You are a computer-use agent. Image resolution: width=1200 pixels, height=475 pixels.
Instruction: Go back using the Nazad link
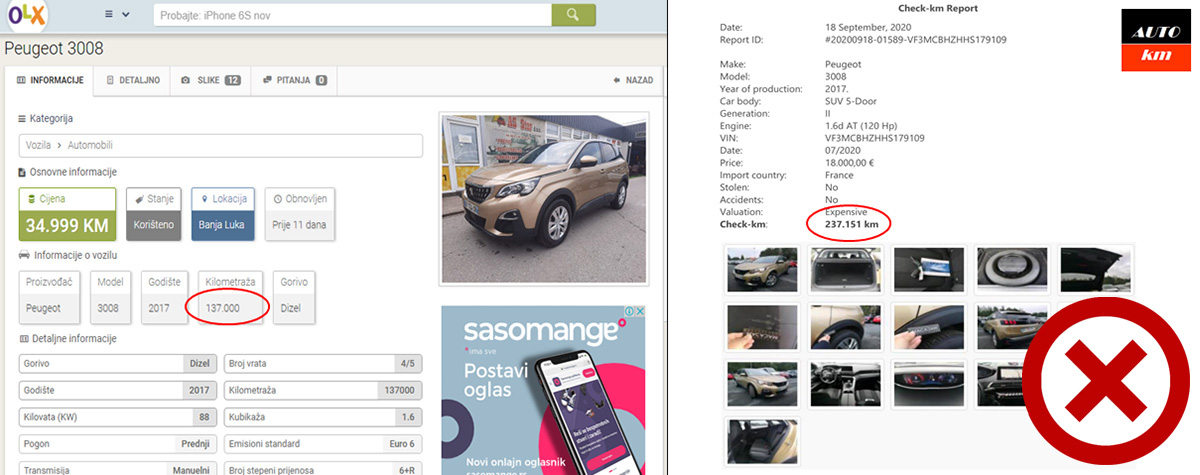(x=632, y=80)
